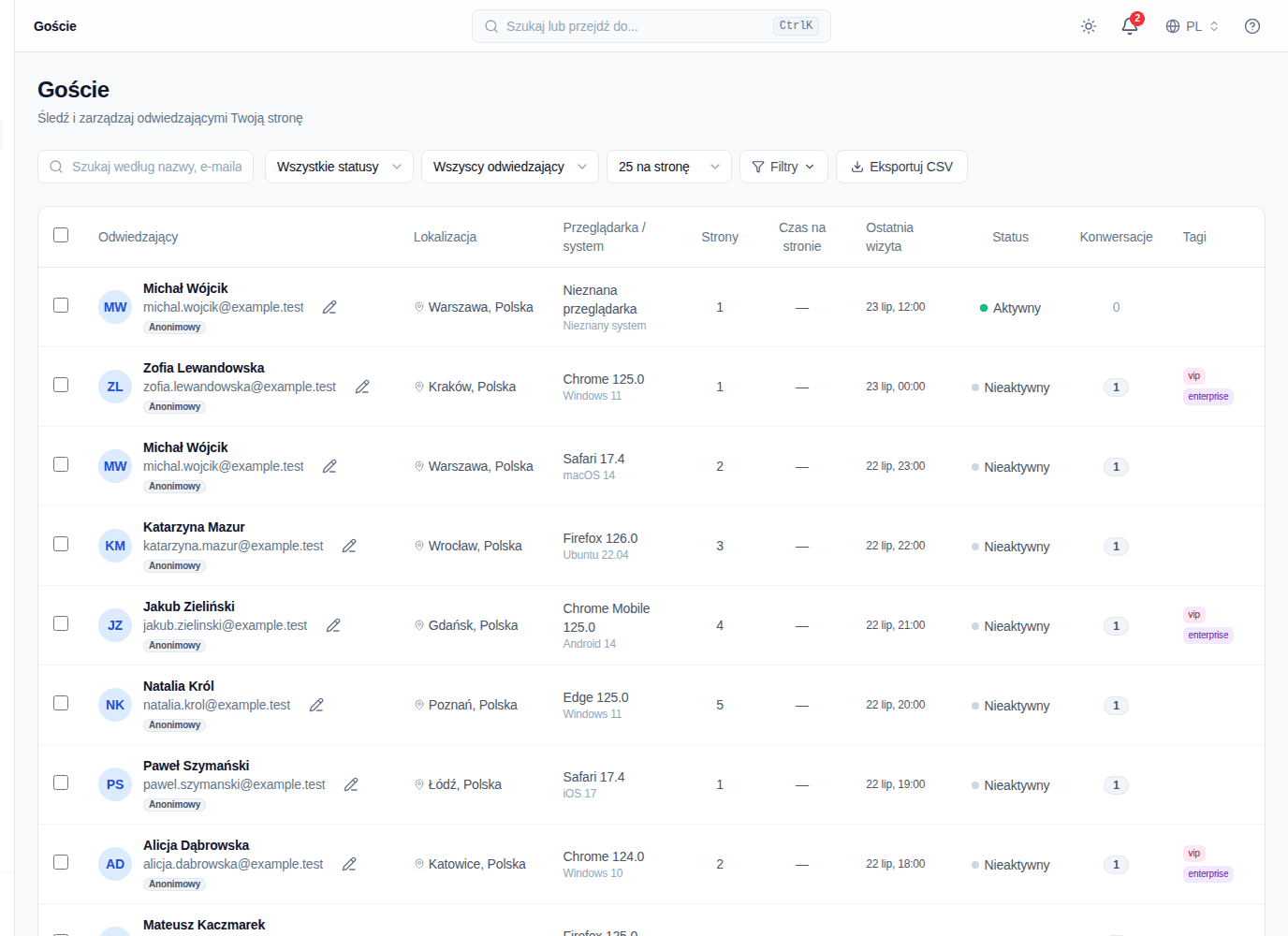Select the checkbox for Jakub Zieliński's row
Image resolution: width=1288 pixels, height=936 pixels.
pyautogui.click(x=61, y=623)
